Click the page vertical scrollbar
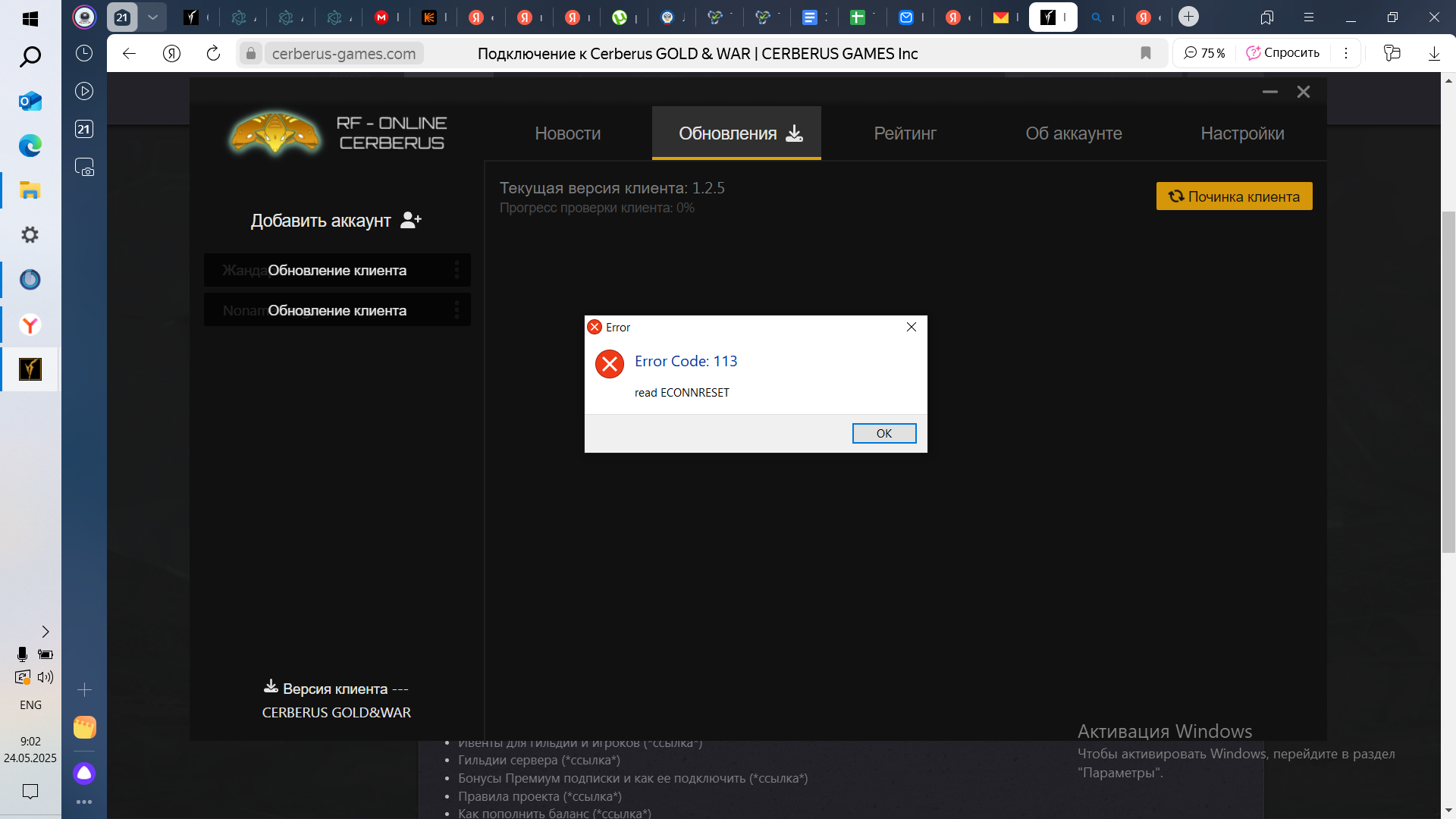Screen dimensions: 1456x819 (x=1448, y=379)
